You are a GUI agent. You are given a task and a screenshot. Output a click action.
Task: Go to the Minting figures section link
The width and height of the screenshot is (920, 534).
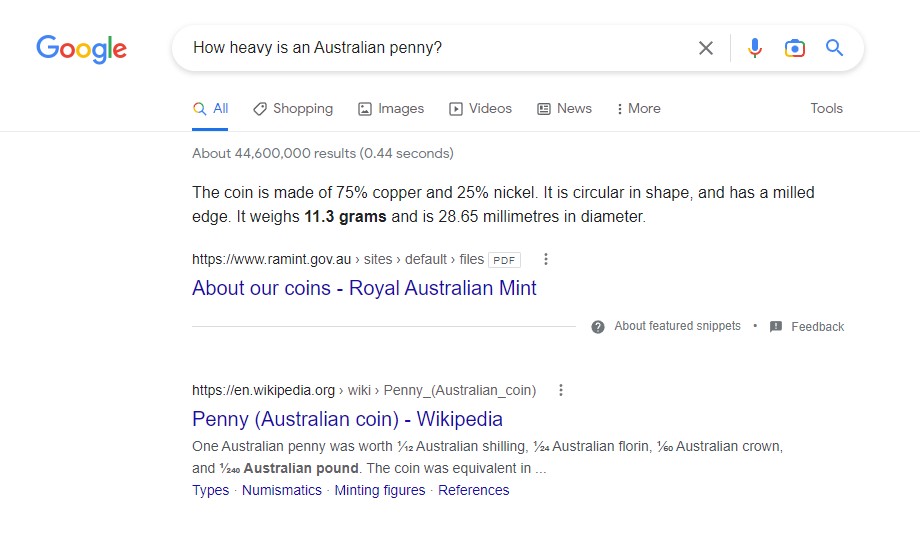(x=380, y=490)
